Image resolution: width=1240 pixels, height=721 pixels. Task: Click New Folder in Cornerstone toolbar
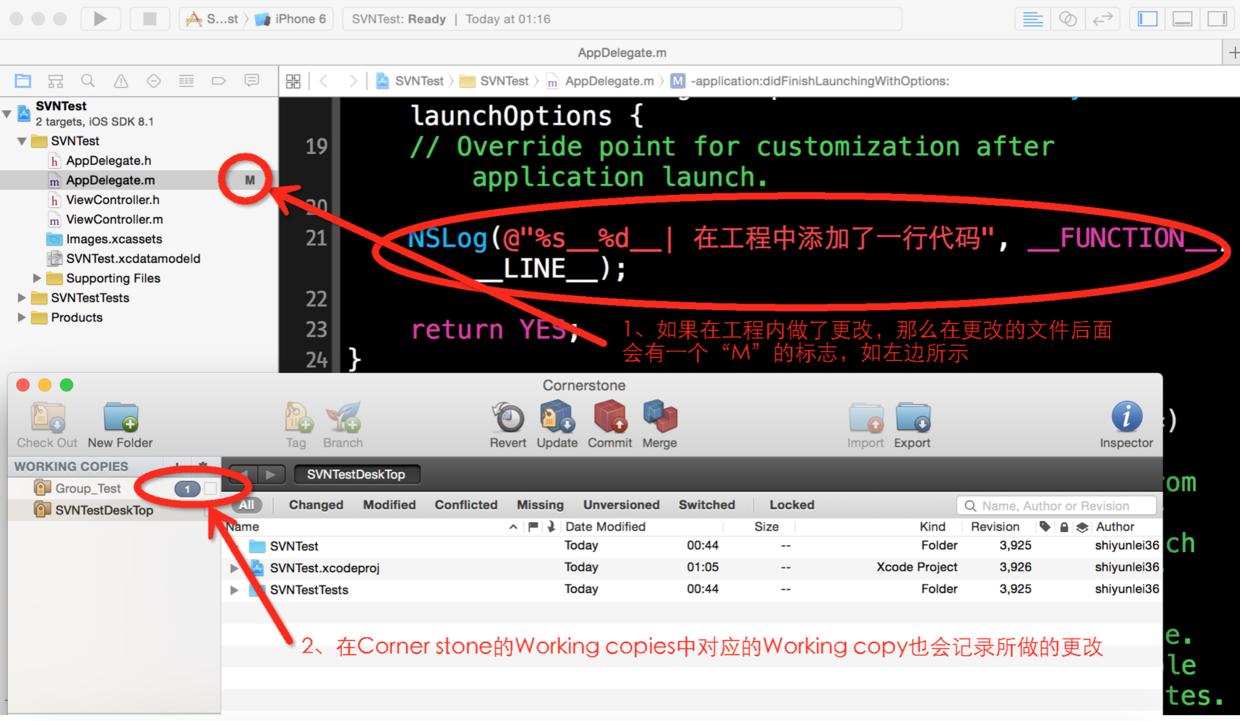[120, 425]
